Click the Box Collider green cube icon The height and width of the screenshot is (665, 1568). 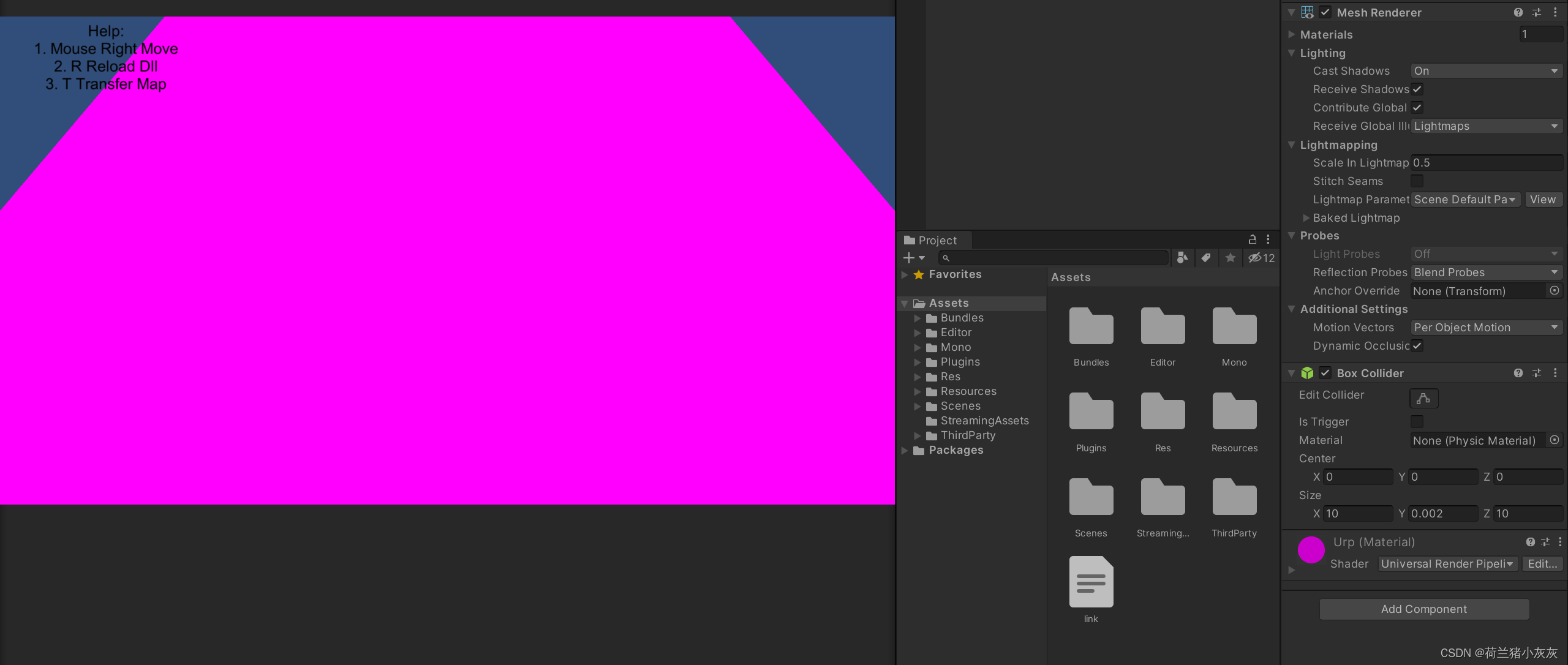[x=1307, y=373]
